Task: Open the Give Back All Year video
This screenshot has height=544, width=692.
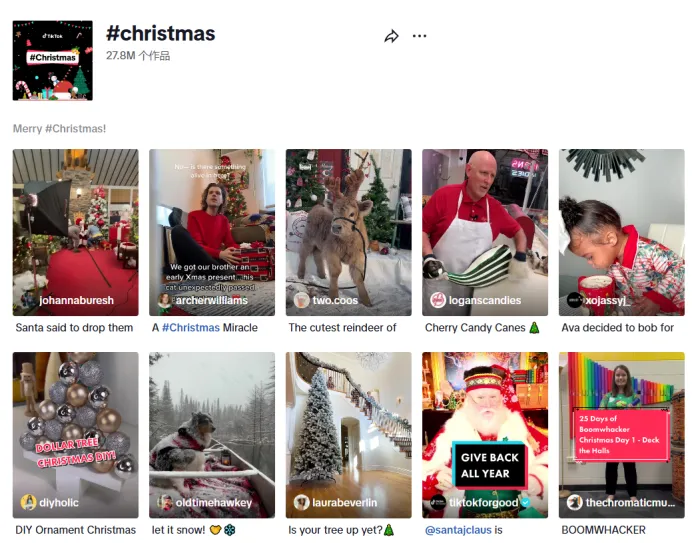Action: [x=485, y=435]
